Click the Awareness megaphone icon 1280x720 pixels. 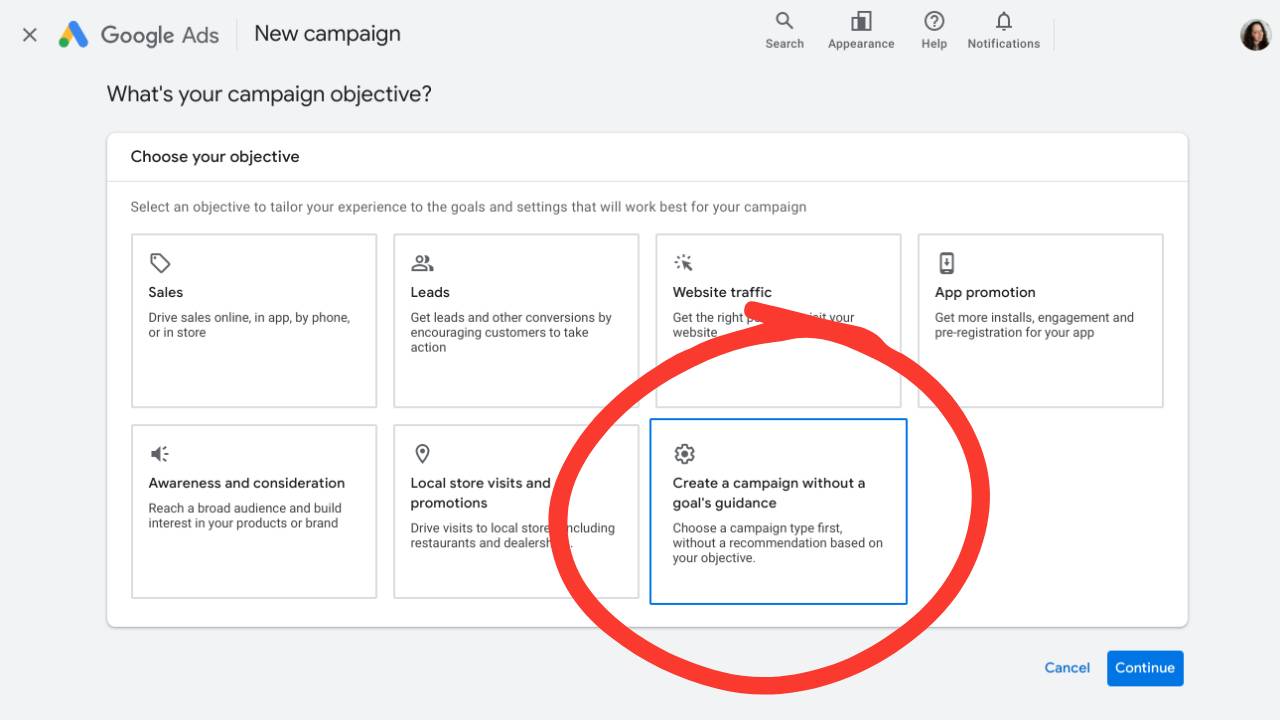[160, 453]
